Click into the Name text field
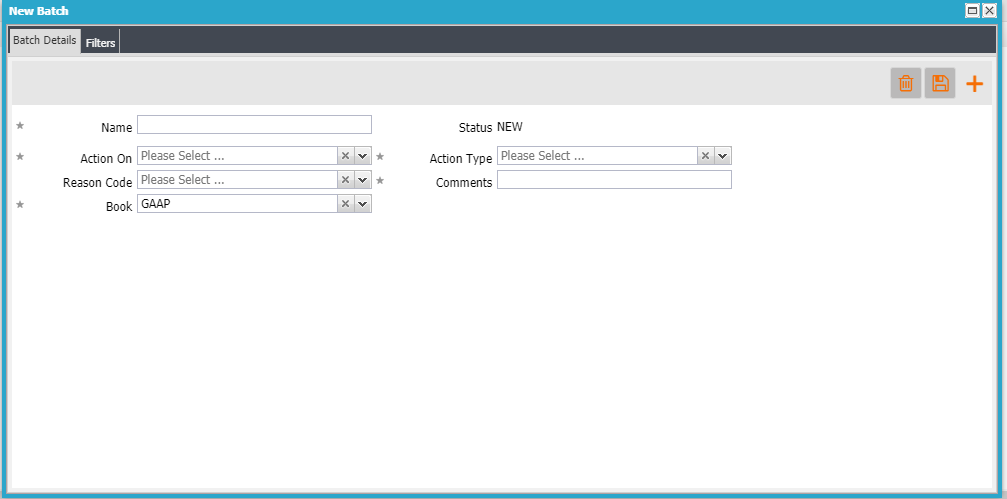This screenshot has height=499, width=1007. click(254, 125)
